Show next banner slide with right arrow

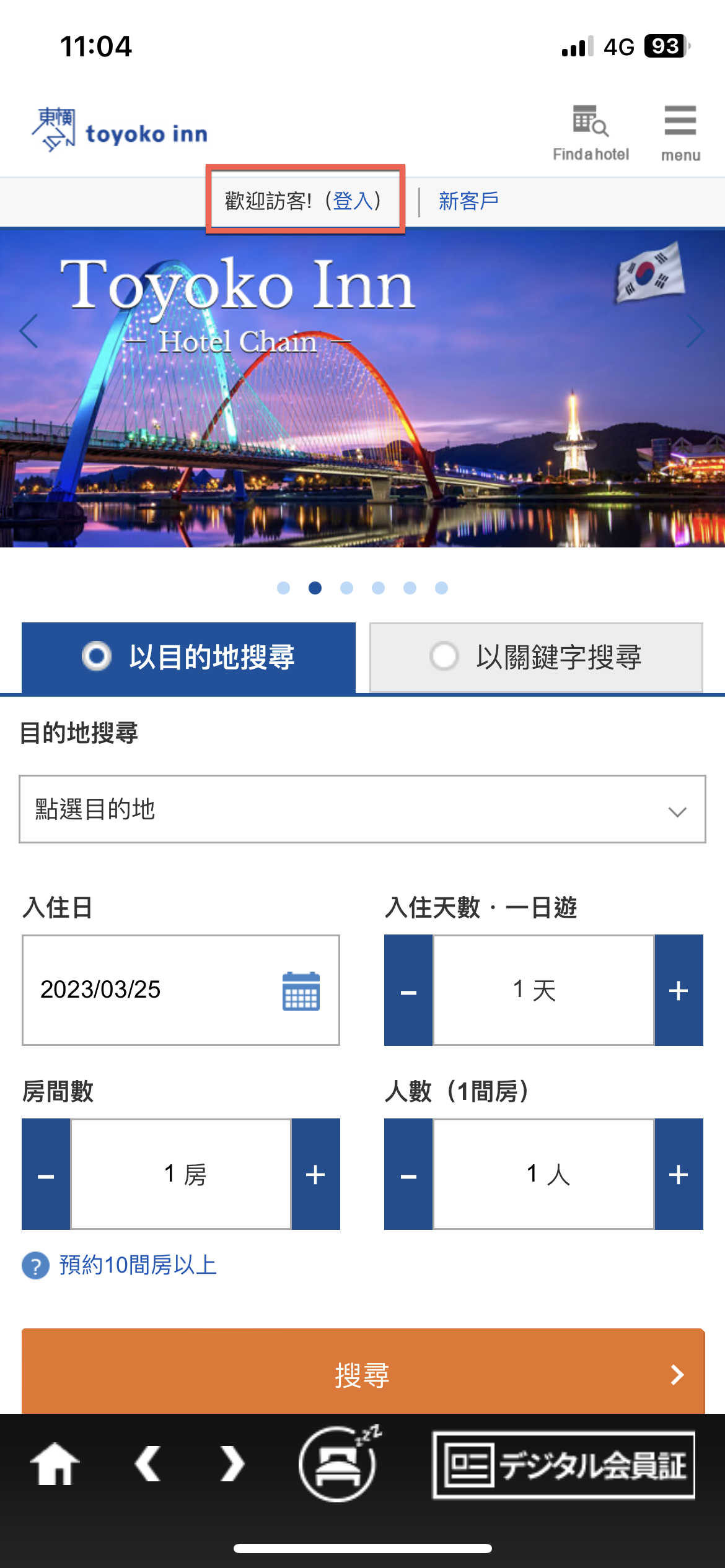[x=696, y=331]
